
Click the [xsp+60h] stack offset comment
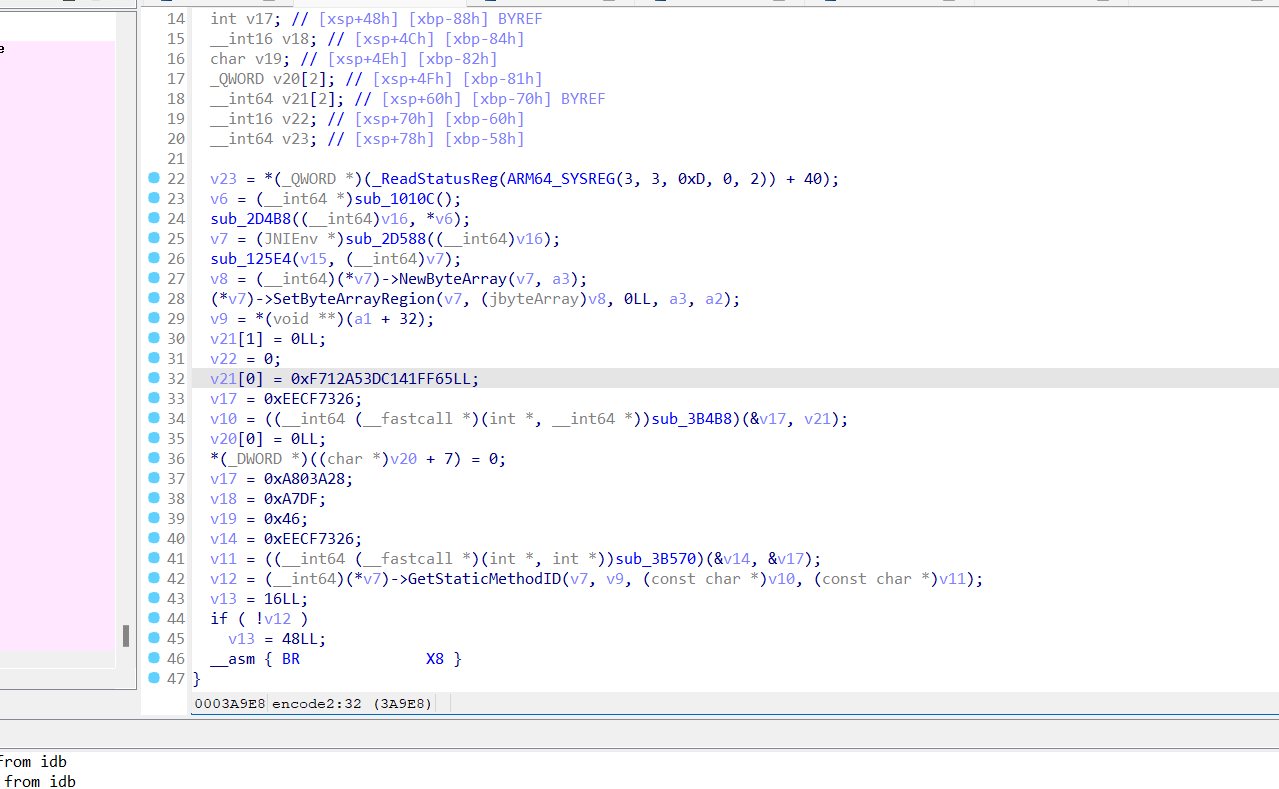tap(422, 99)
